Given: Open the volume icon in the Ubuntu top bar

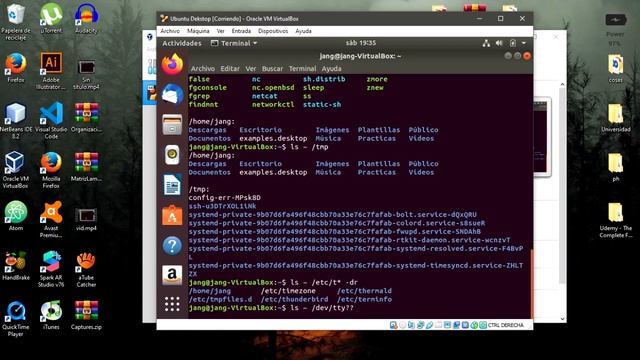Looking at the screenshot, I should tap(499, 43).
